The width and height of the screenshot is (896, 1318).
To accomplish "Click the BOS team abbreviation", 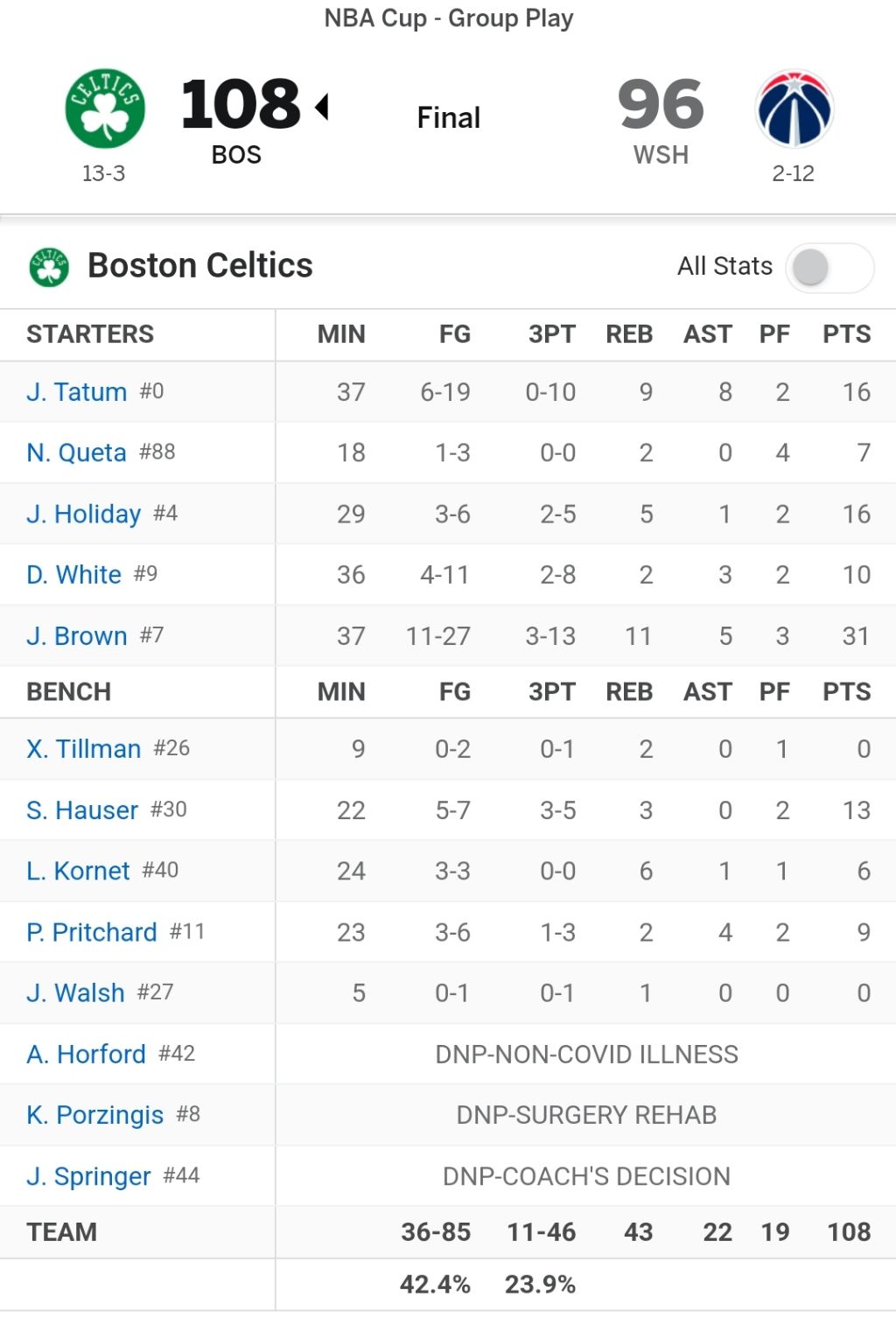I will tap(236, 155).
